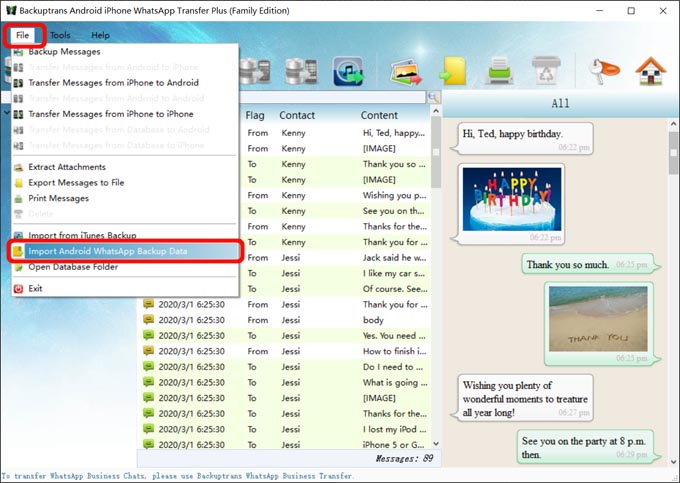680x483 pixels.
Task: Choose Extract Attachments menu entry
Action: click(x=67, y=167)
